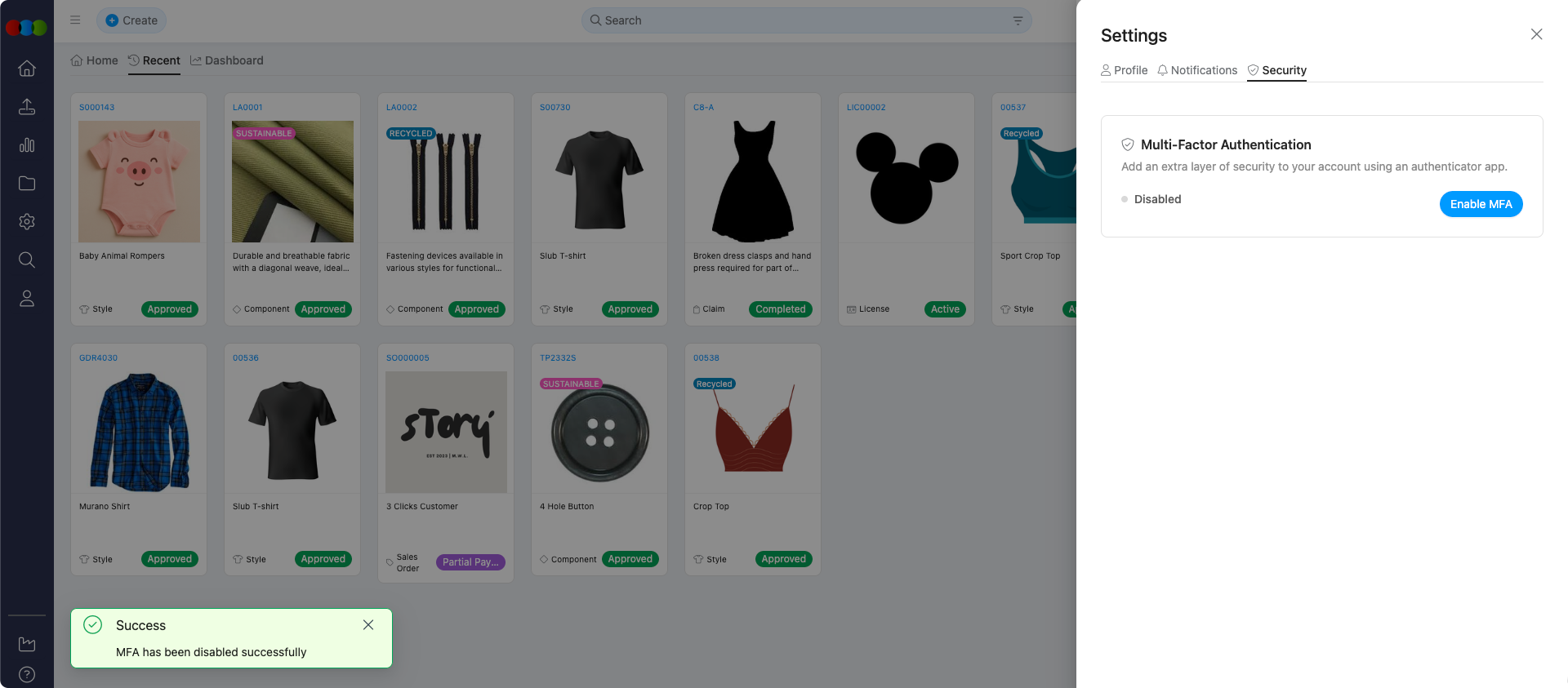Open the search filter options icon
The height and width of the screenshot is (688, 1568).
click(x=1018, y=20)
